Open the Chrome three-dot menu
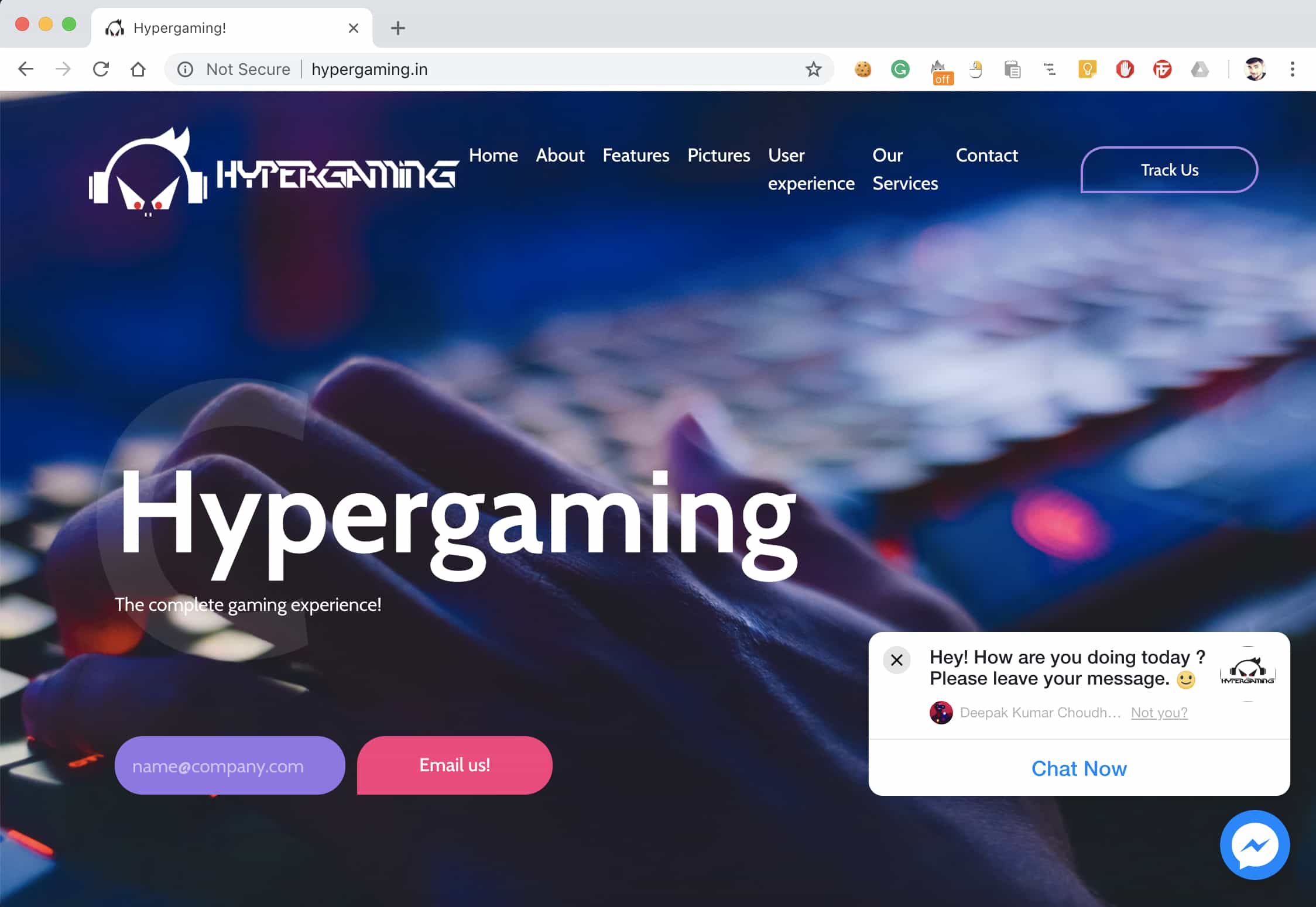Viewport: 1316px width, 907px height. tap(1293, 69)
